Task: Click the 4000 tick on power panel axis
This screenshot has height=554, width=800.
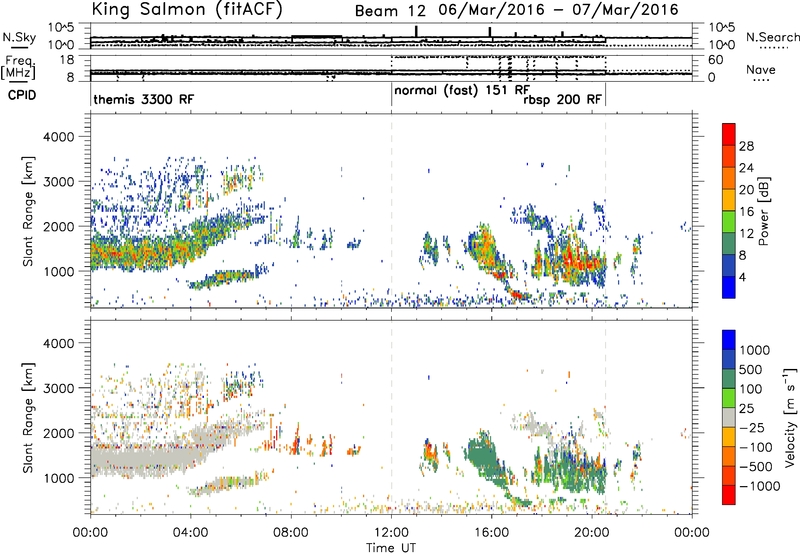Action: tap(58, 137)
